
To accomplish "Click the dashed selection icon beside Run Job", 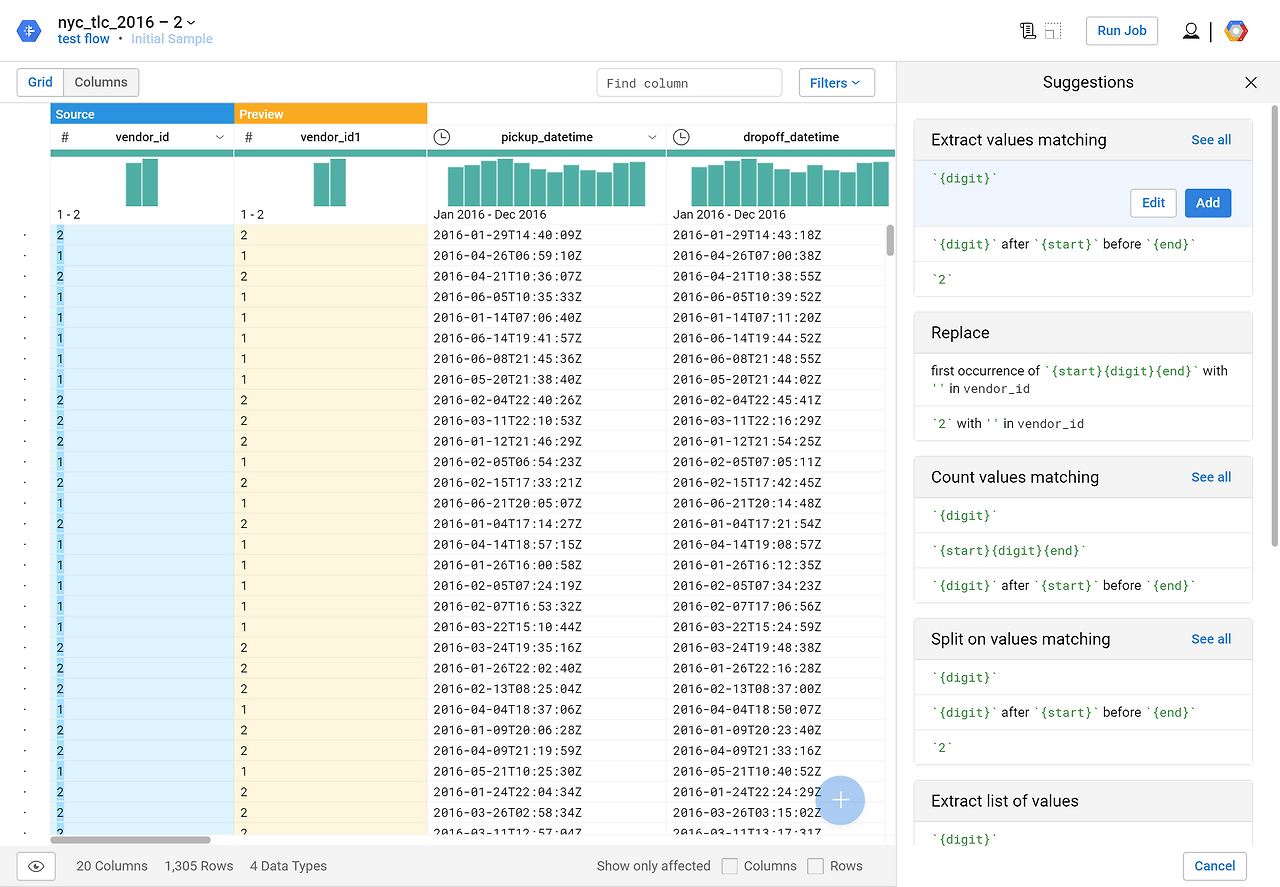I will coord(1053,31).
